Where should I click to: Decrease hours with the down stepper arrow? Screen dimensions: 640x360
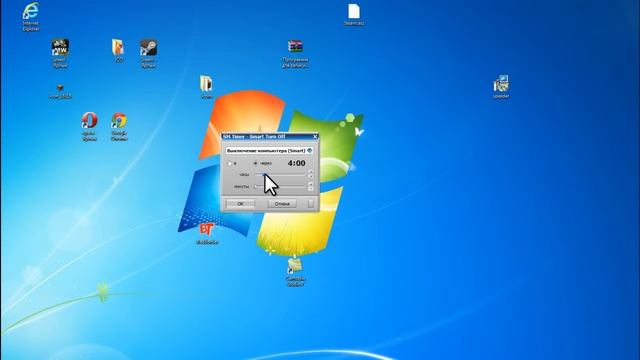[x=311, y=177]
